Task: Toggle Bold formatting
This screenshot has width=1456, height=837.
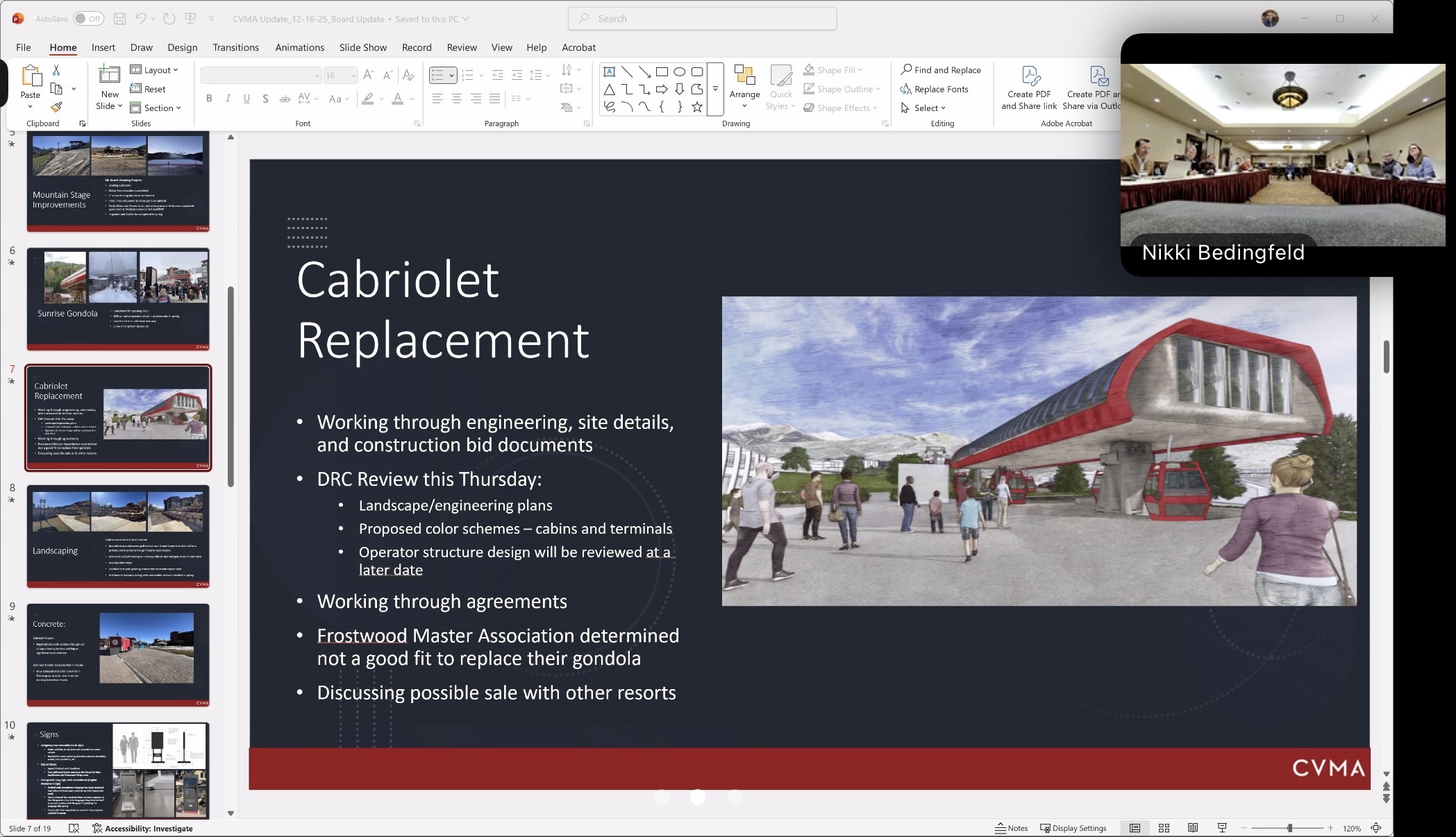Action: click(x=209, y=99)
